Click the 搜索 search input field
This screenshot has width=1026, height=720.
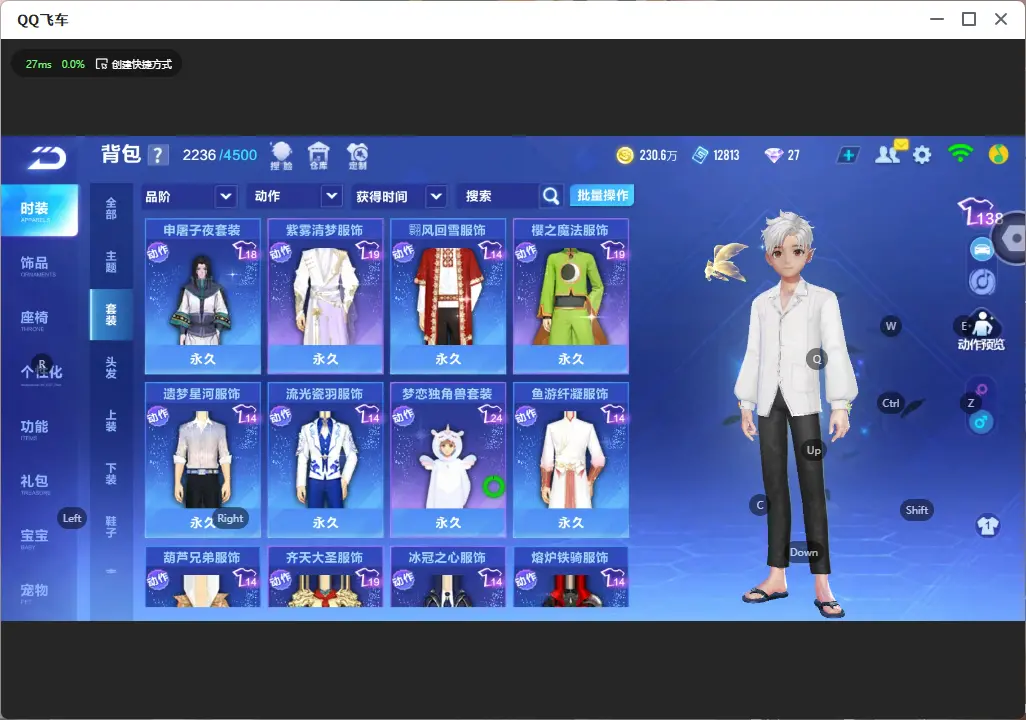tap(500, 196)
